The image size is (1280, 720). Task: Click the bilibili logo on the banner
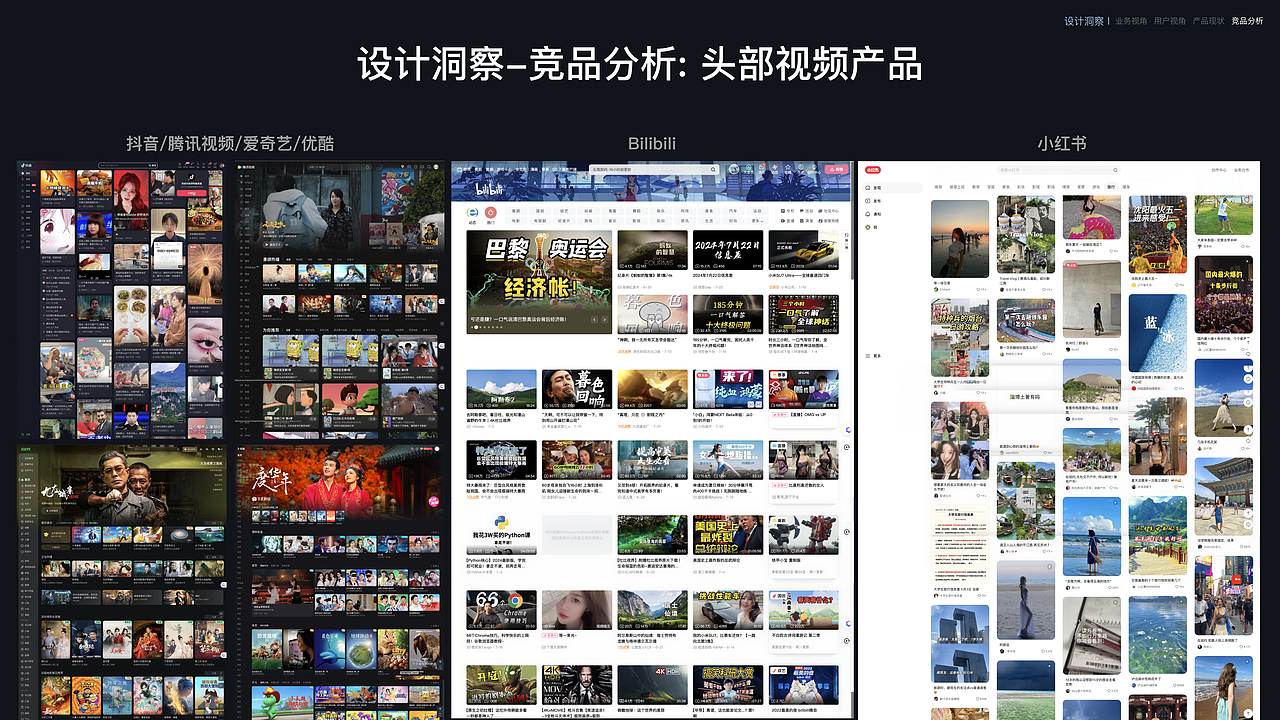489,190
